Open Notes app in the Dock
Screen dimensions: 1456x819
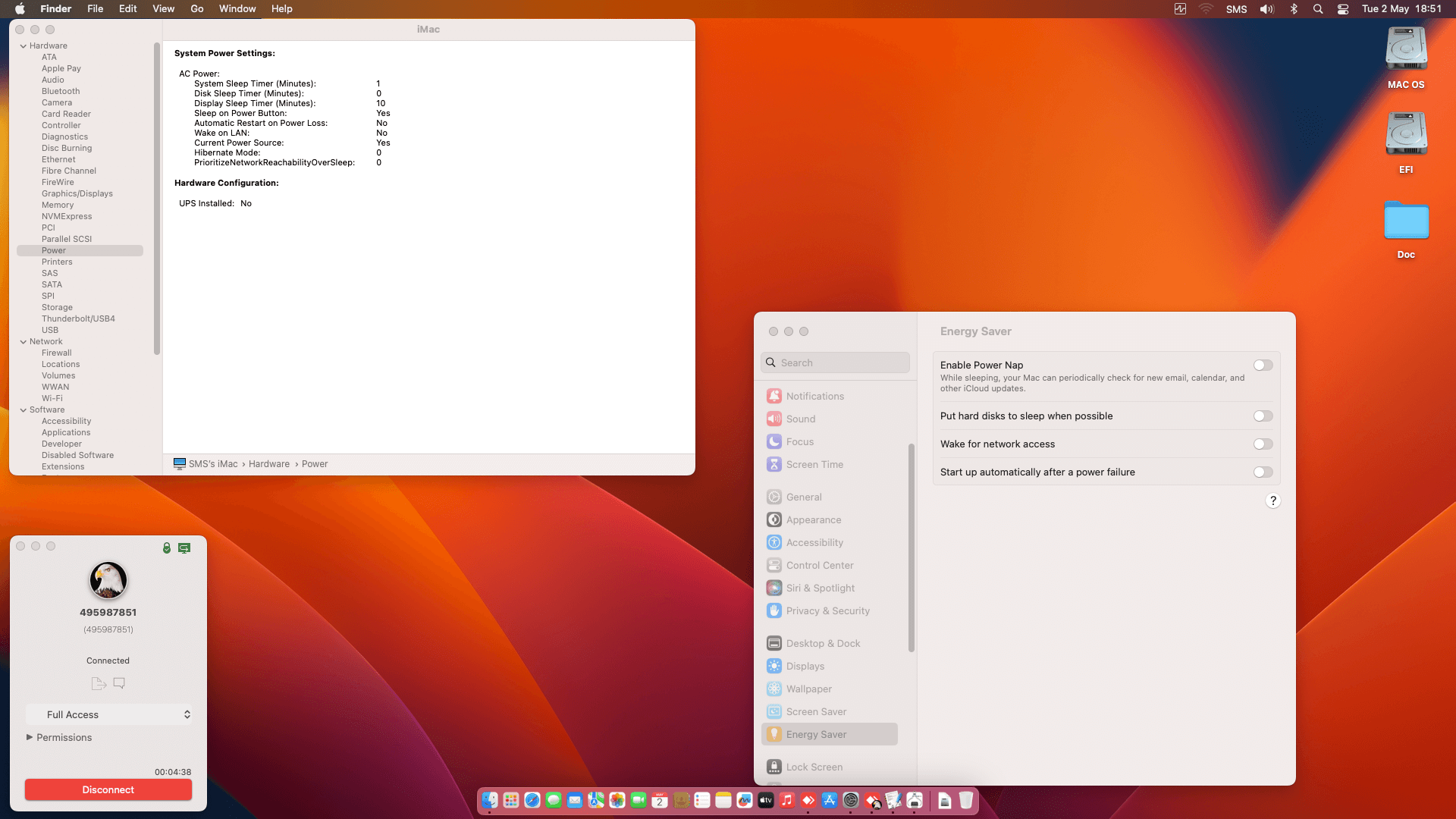723,800
